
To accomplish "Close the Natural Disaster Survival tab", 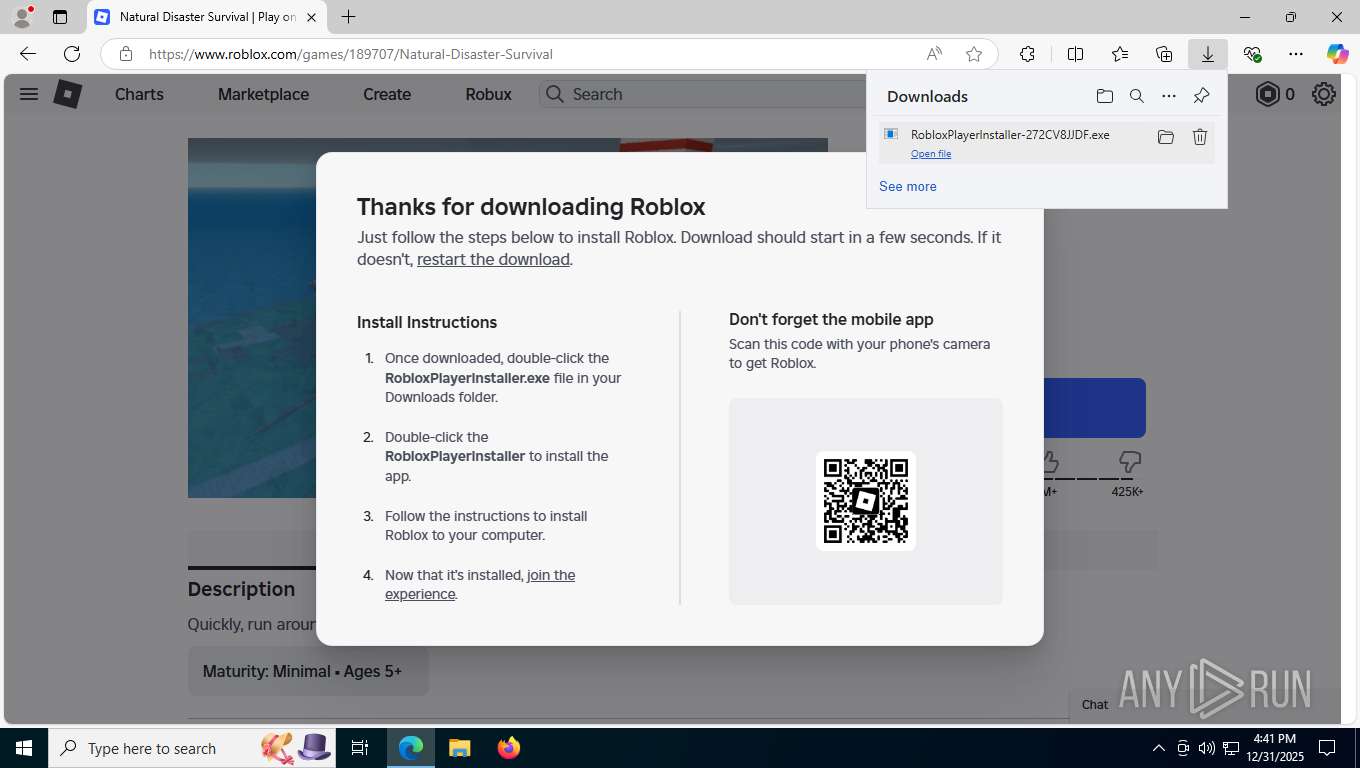I will tap(312, 17).
